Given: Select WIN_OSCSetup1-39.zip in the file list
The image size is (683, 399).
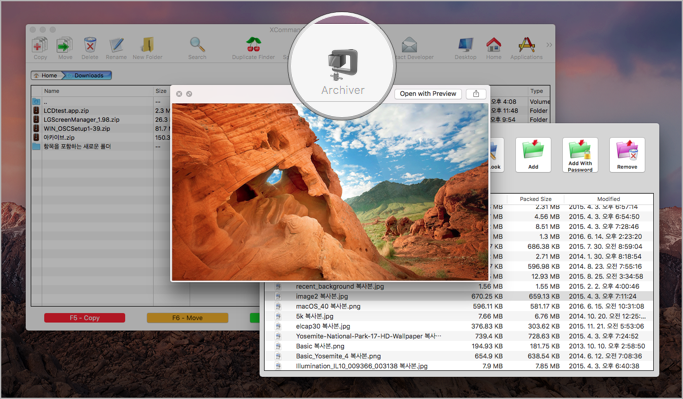Looking at the screenshot, I should (x=76, y=128).
